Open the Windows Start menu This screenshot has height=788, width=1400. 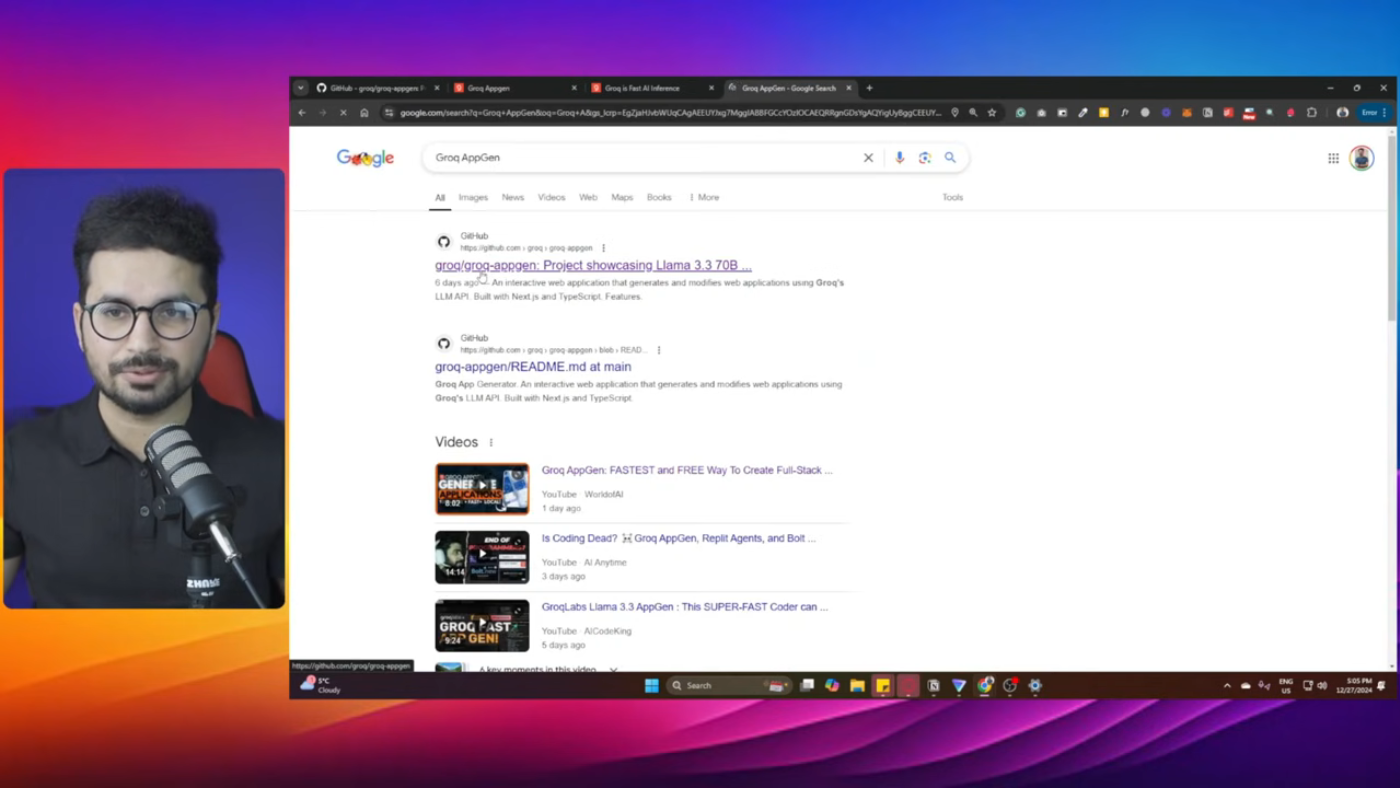coord(652,685)
